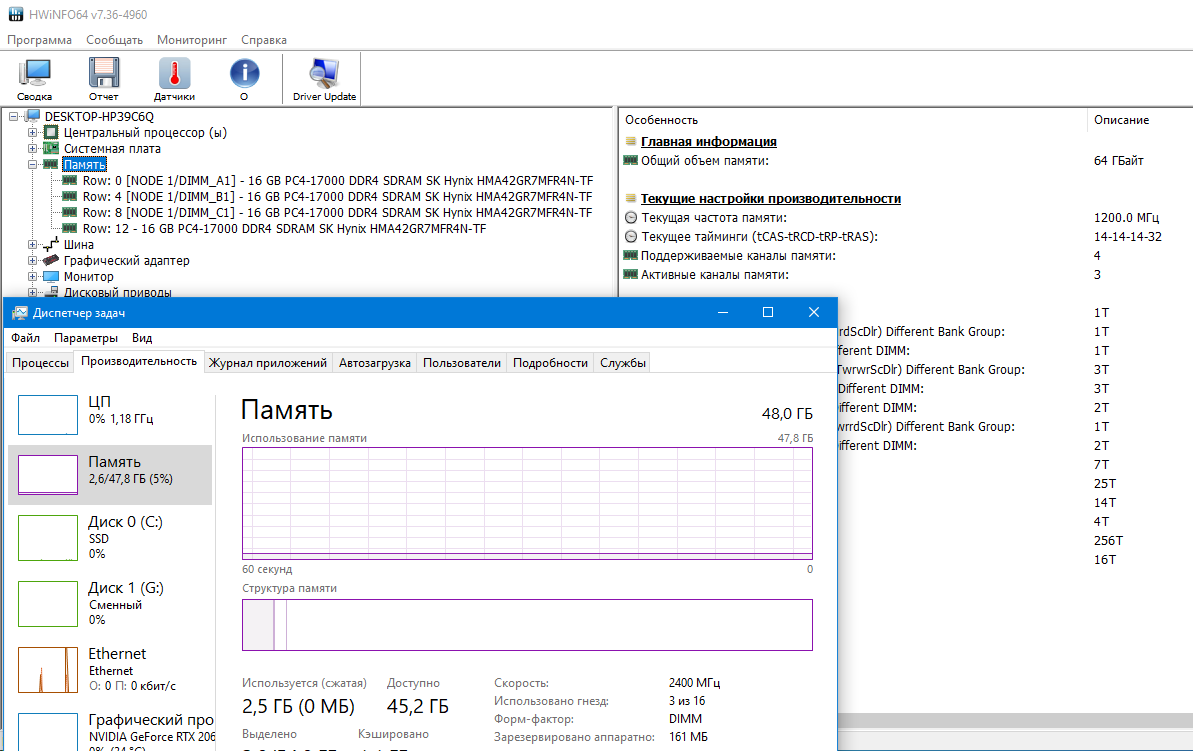Switch to the Службы tab
Screen dimensions: 1193x751
pyautogui.click(x=622, y=363)
